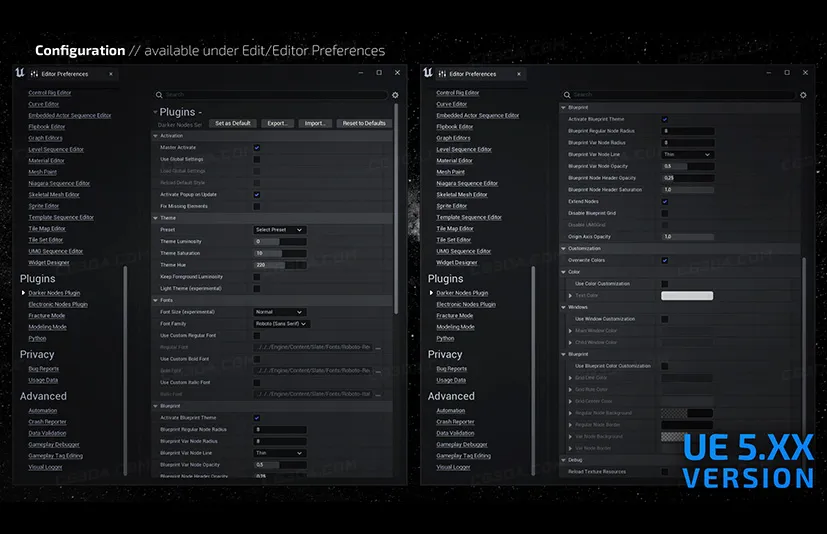Click Regular Node Background color swatch
827x534 pixels.
687,413
